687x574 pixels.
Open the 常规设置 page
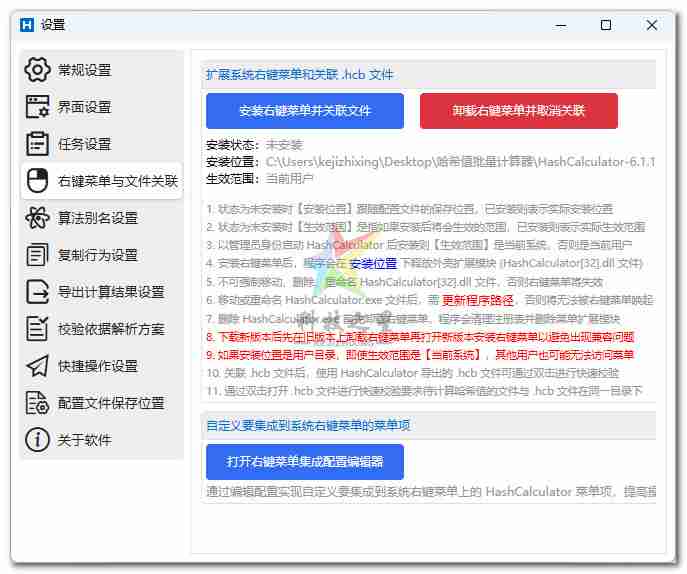[x=103, y=70]
